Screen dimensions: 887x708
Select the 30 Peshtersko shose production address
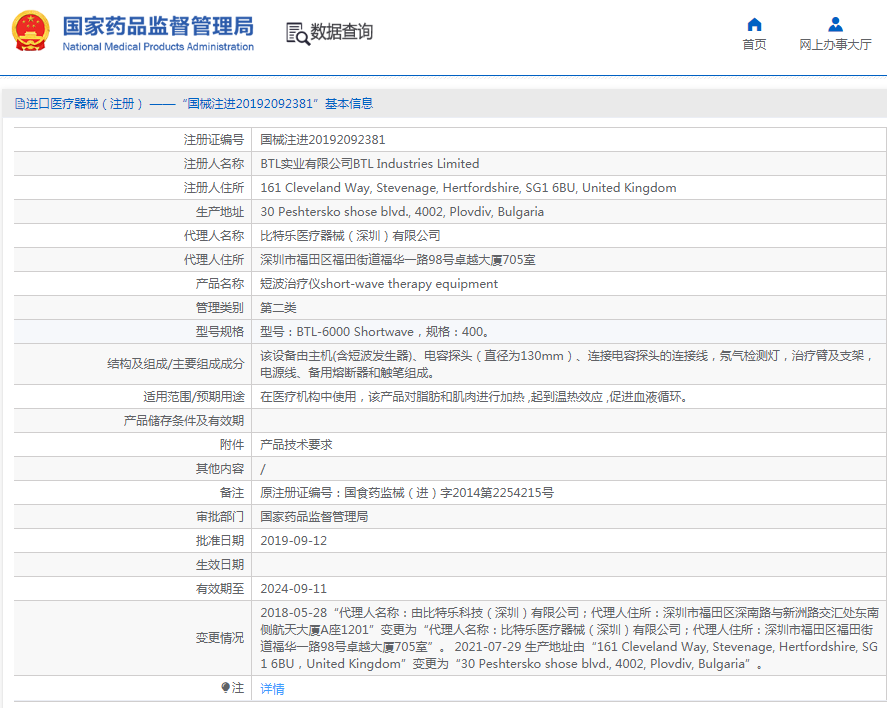[402, 211]
